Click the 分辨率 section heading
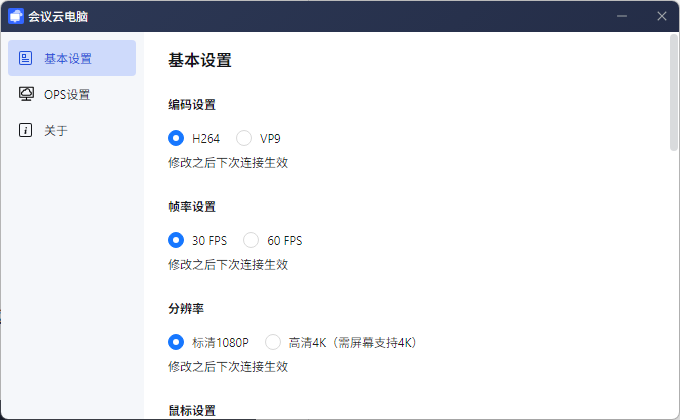The height and width of the screenshot is (420, 680). coord(186,309)
